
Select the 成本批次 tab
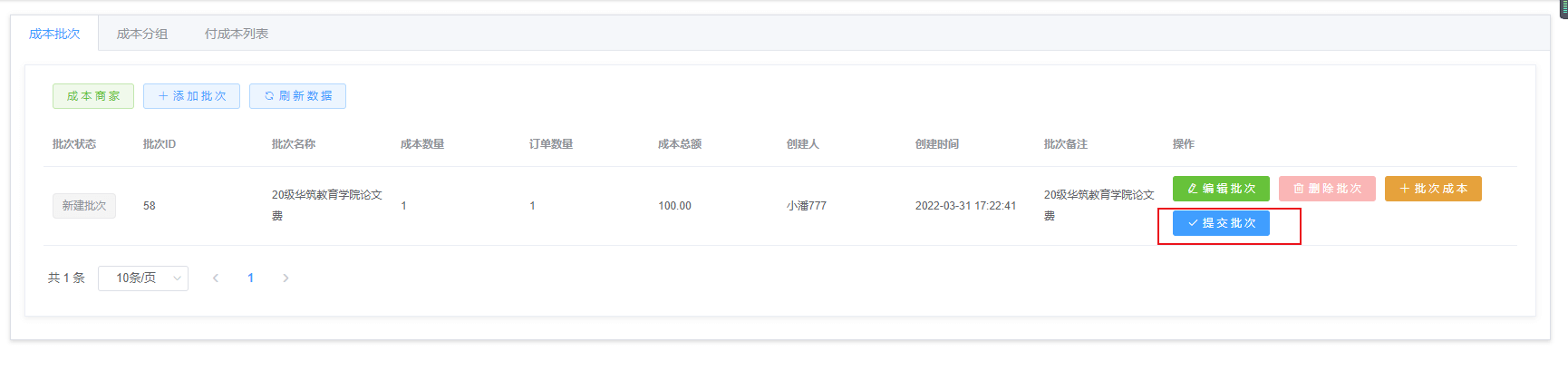[x=54, y=34]
